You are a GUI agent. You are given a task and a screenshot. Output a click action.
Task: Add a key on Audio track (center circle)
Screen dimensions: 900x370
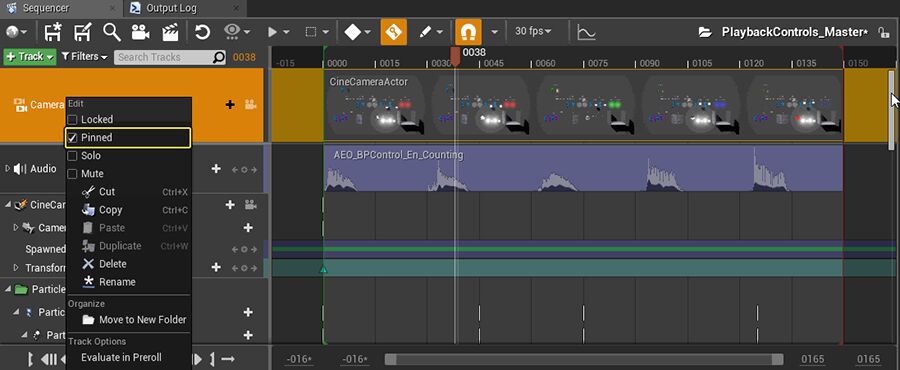(244, 169)
